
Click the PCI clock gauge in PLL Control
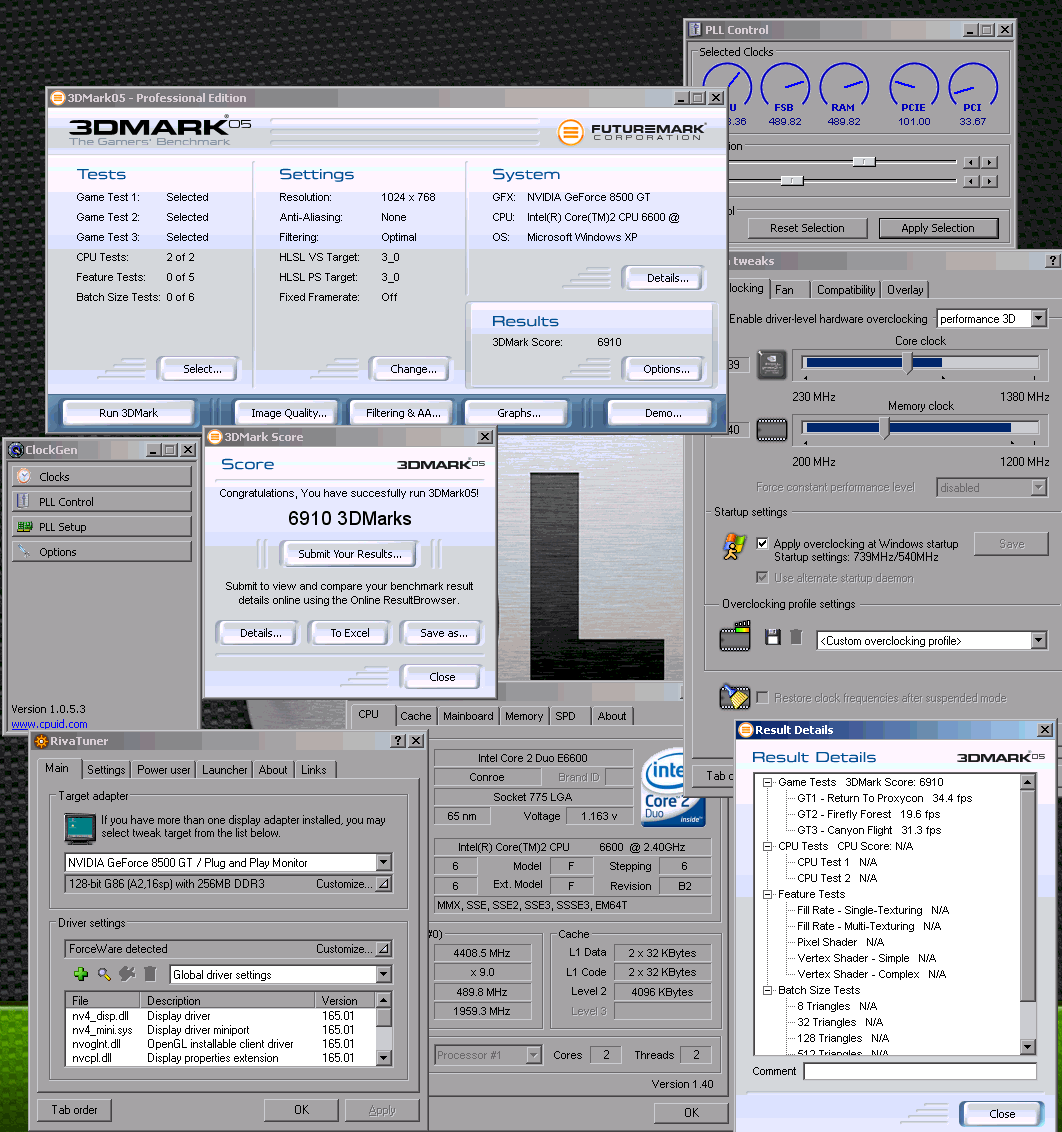pos(972,87)
